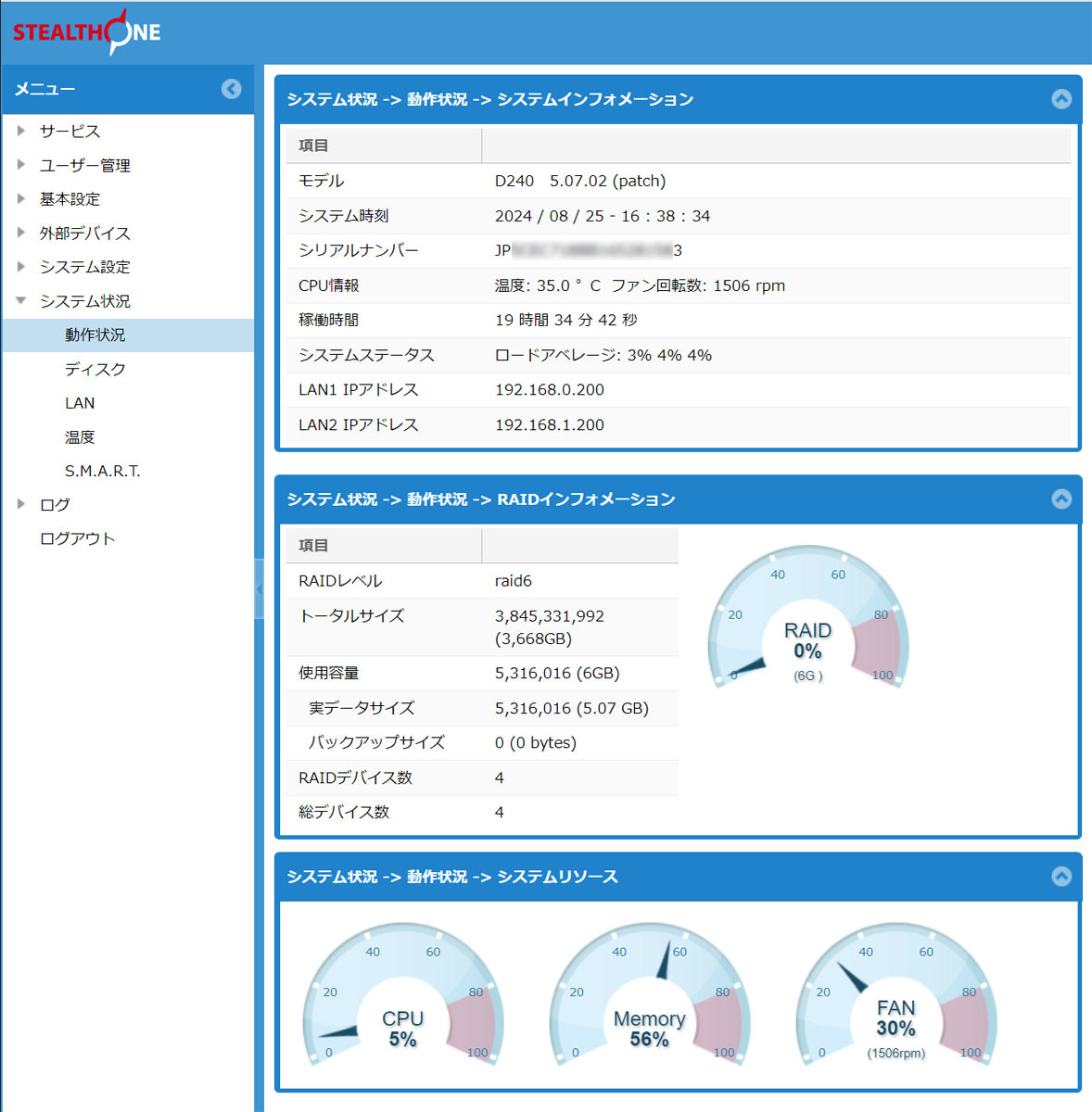
Task: Click the 項目 header in RAID table
Action: pyautogui.click(x=313, y=546)
